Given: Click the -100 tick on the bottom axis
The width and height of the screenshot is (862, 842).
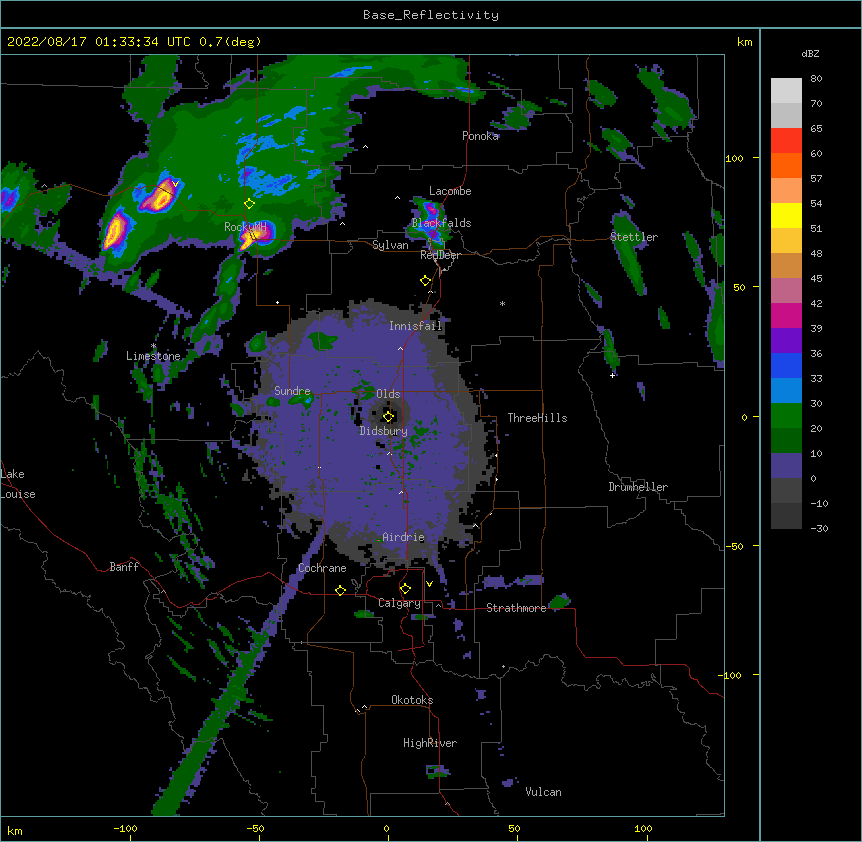Looking at the screenshot, I should click(125, 829).
